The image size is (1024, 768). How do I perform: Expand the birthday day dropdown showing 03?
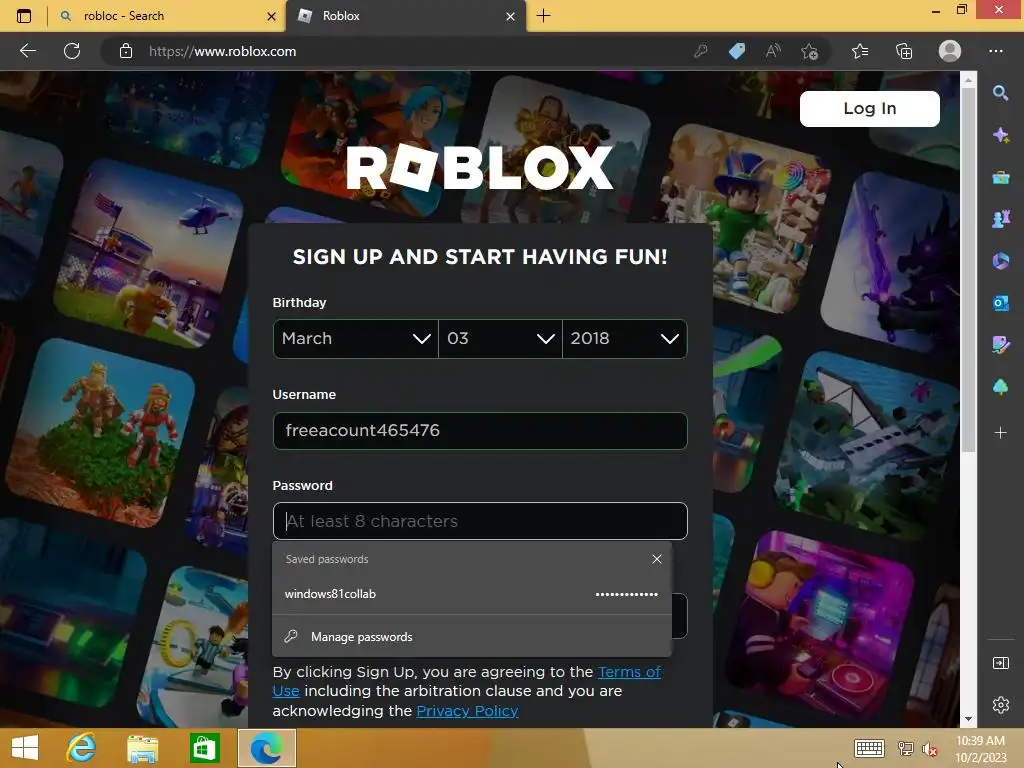pyautogui.click(x=500, y=339)
